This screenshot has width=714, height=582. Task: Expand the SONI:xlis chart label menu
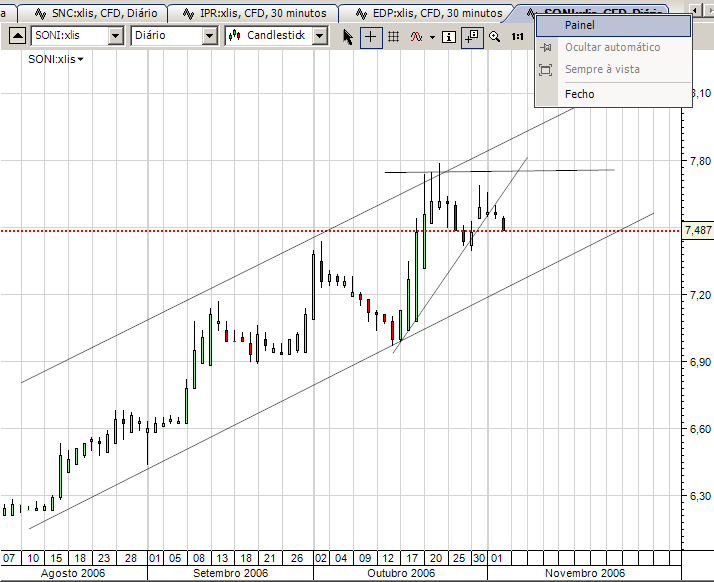(80, 59)
